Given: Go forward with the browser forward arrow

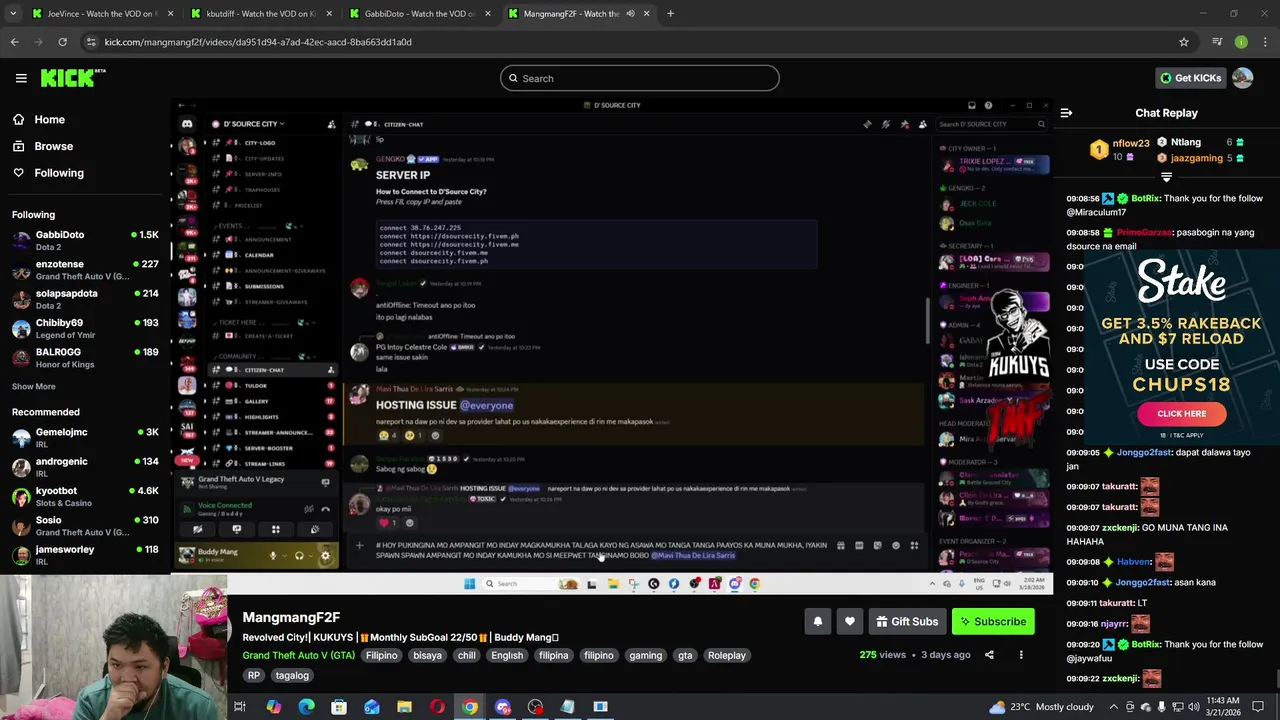Looking at the screenshot, I should click(x=38, y=42).
